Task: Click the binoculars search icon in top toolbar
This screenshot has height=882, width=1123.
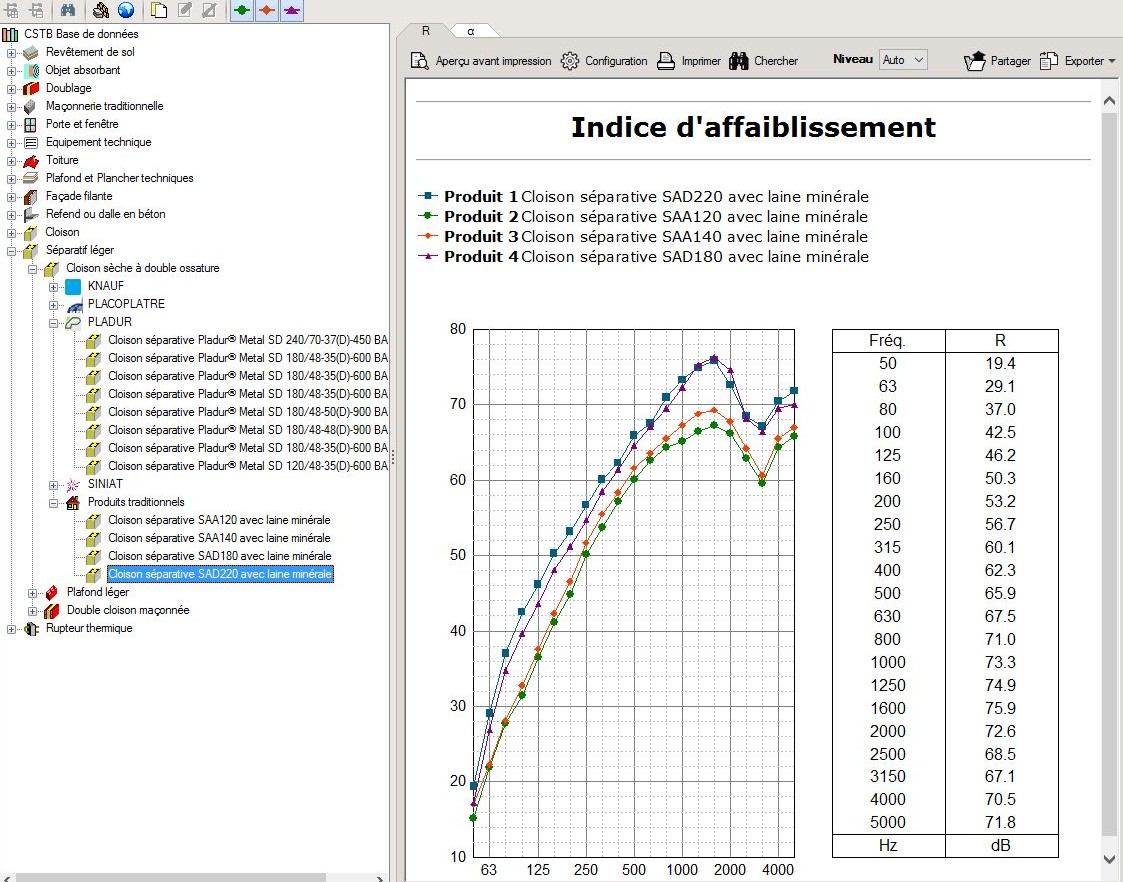Action: pyautogui.click(x=67, y=10)
